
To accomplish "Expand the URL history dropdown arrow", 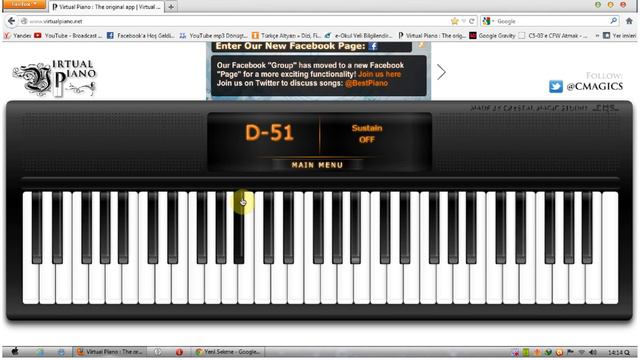I will 463,21.
